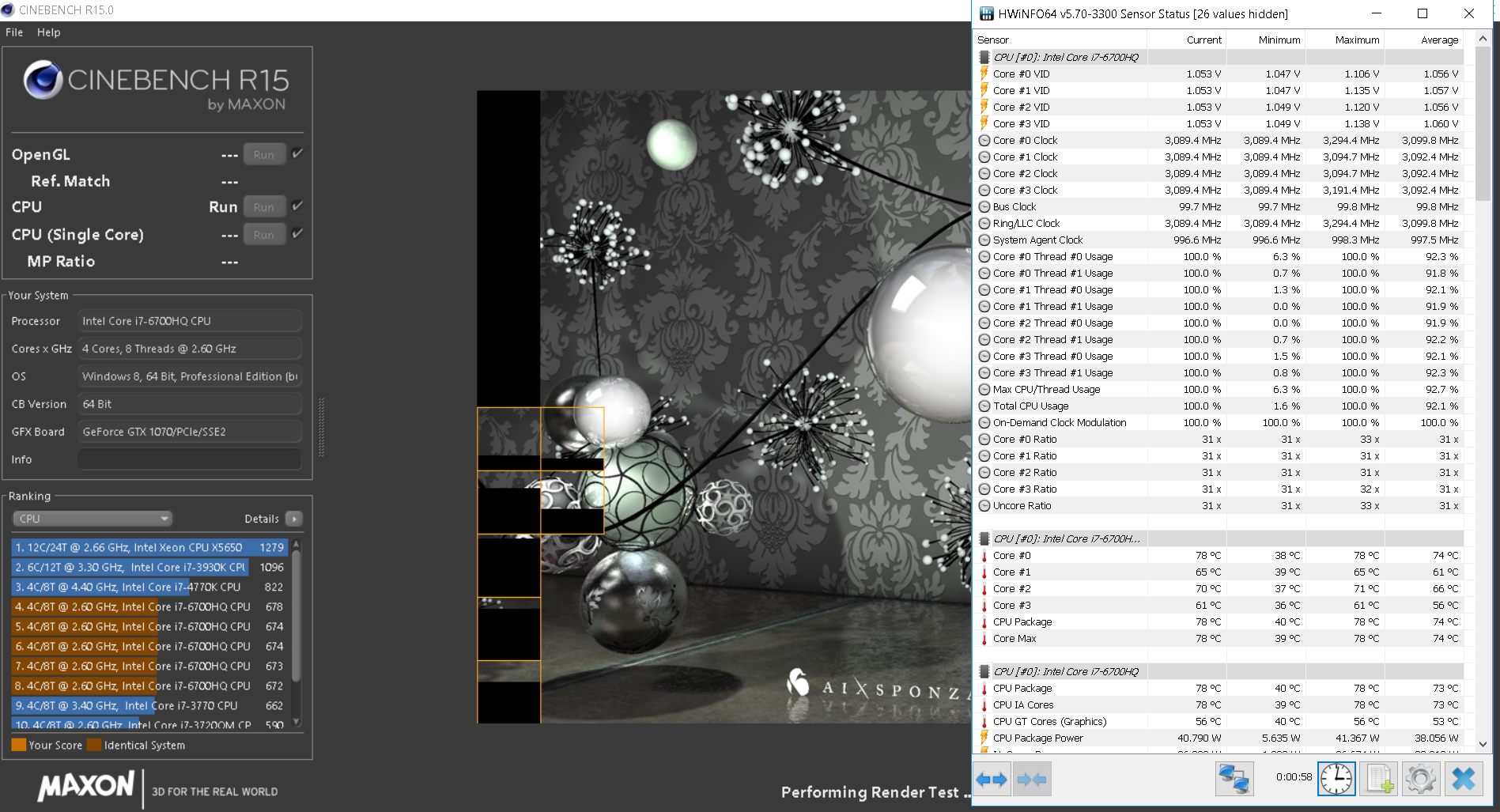Click the down arrow of ranking list scrollbar
The width and height of the screenshot is (1500, 812).
pos(297,721)
